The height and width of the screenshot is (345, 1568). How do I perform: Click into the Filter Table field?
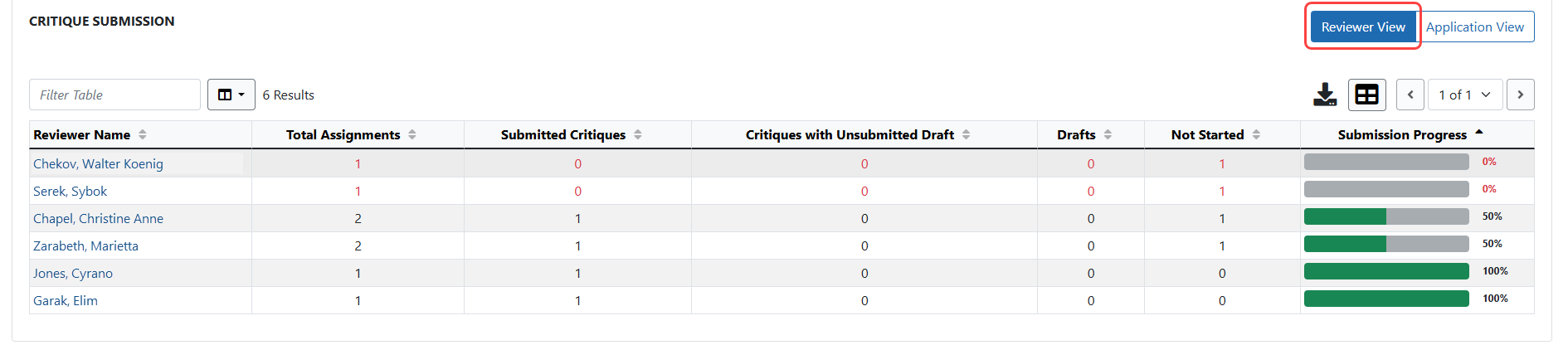(114, 95)
